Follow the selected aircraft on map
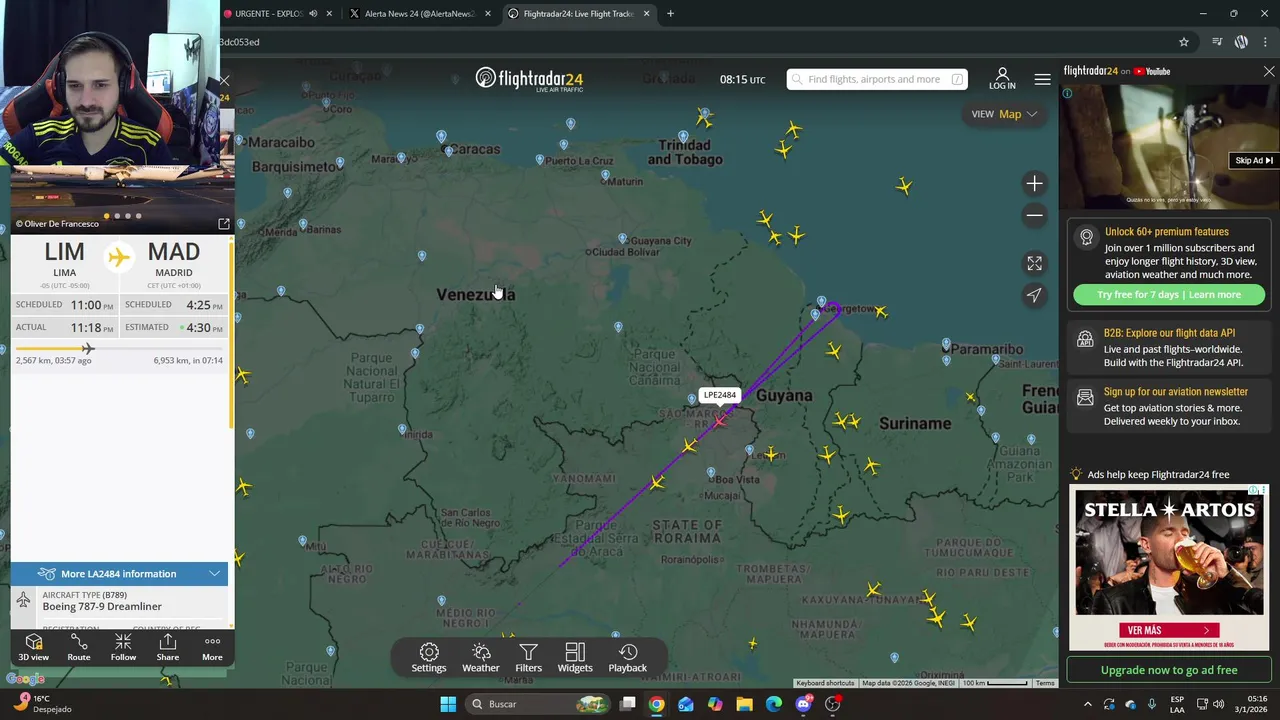Screen dimensions: 1280x720 click(x=123, y=647)
